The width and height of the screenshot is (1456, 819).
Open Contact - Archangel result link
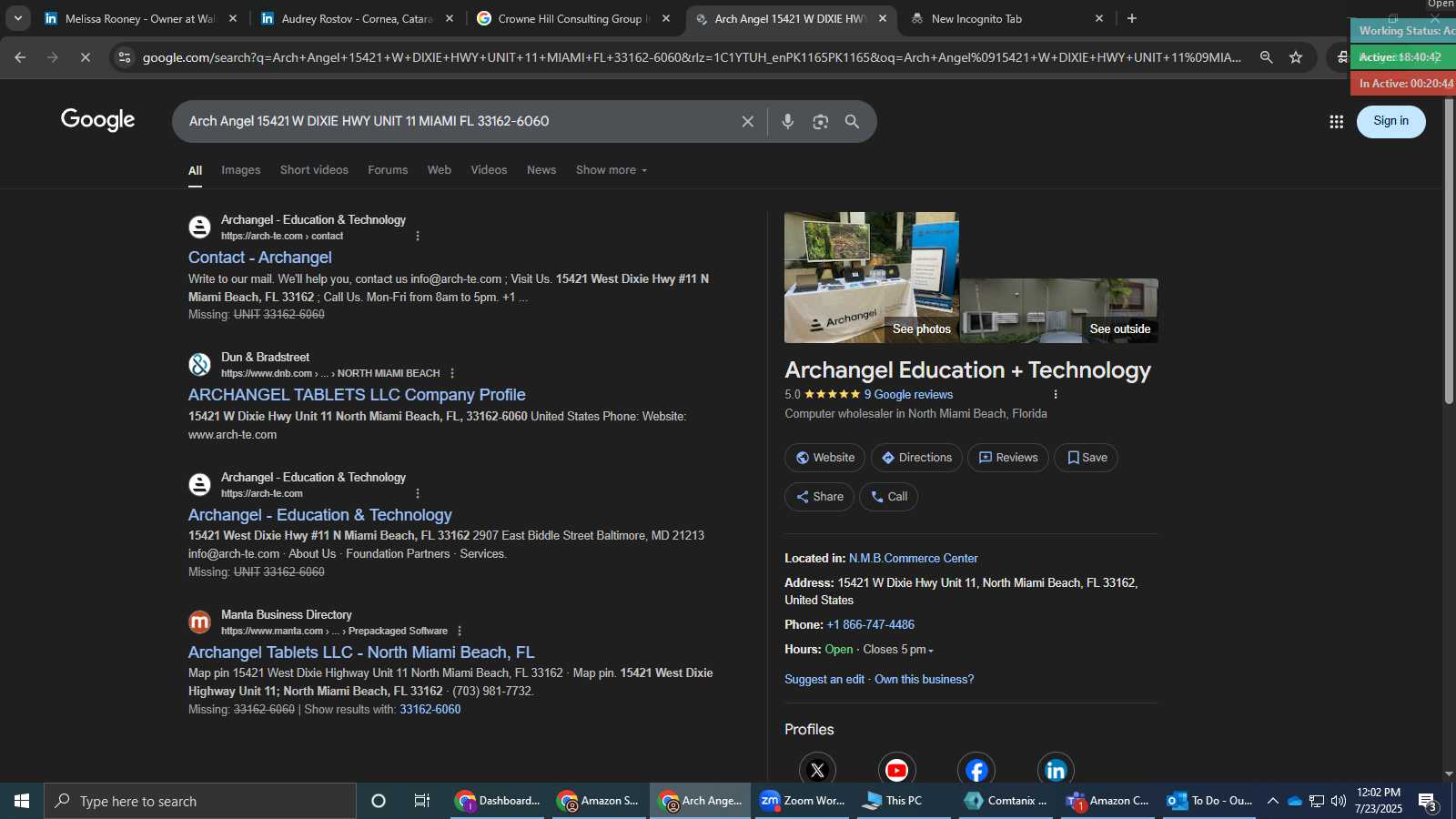[x=260, y=258]
